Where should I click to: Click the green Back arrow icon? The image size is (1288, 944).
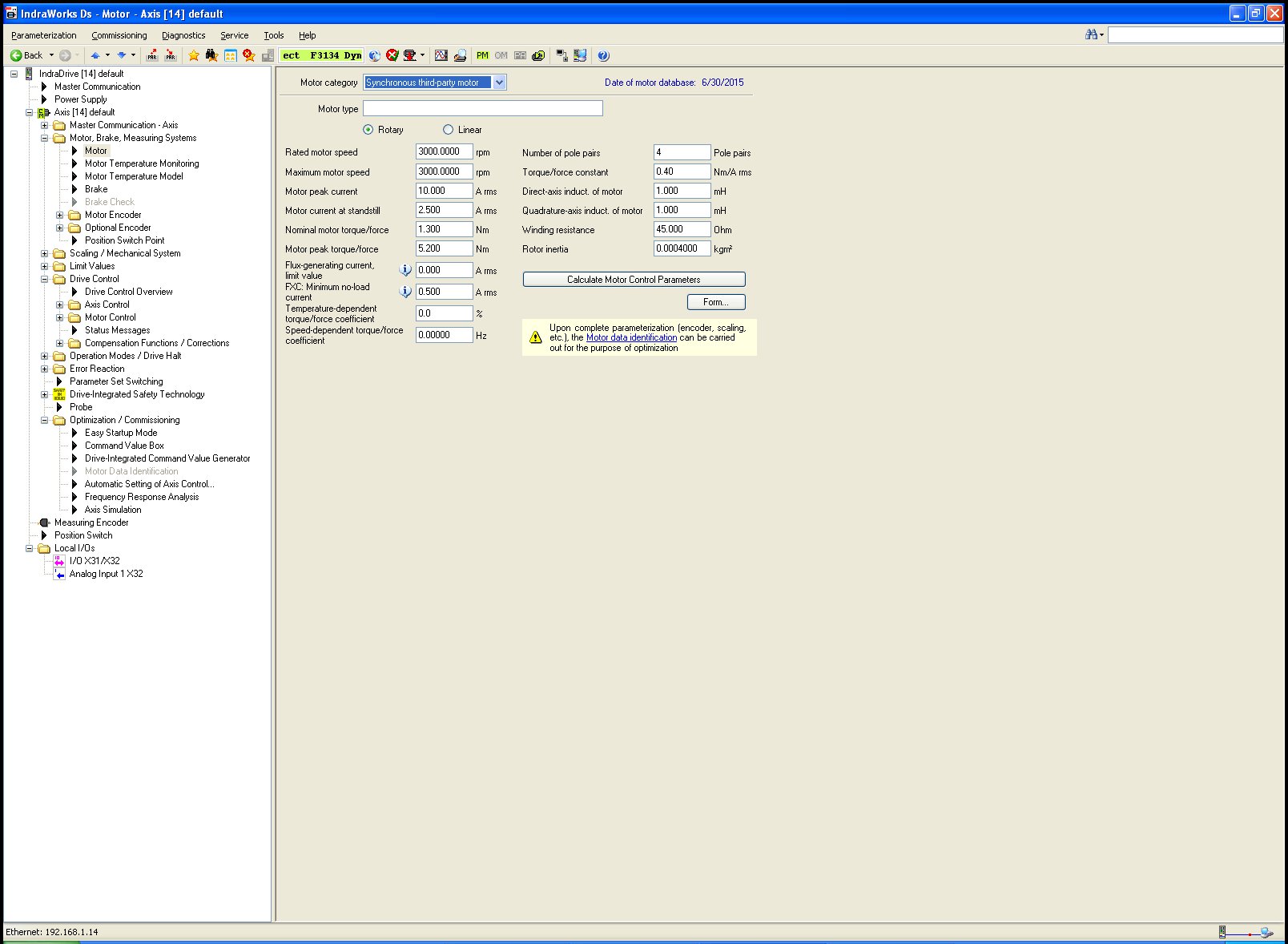pyautogui.click(x=16, y=55)
